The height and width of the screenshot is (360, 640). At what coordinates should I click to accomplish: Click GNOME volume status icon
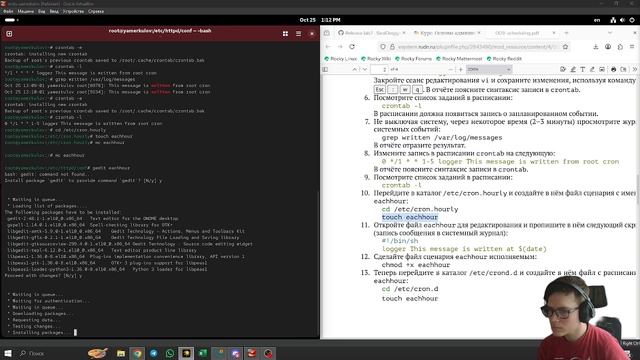click(622, 20)
